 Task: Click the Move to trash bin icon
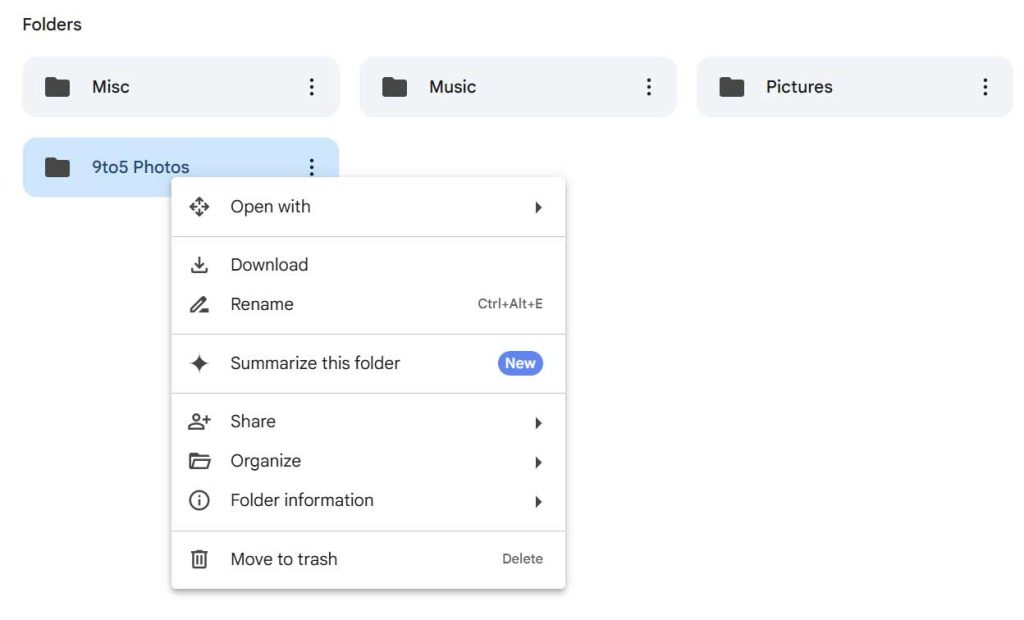click(x=199, y=559)
